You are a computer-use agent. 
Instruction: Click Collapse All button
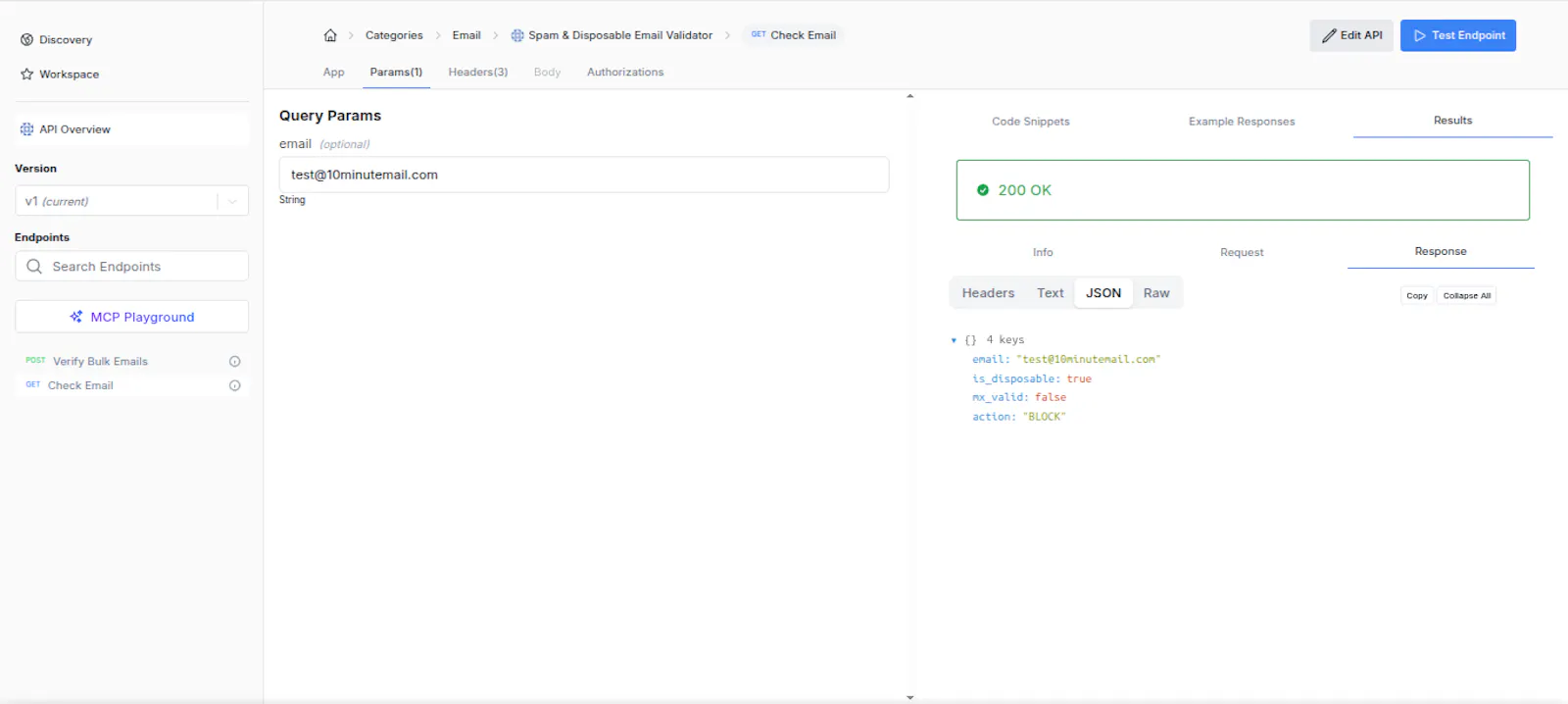[1466, 295]
